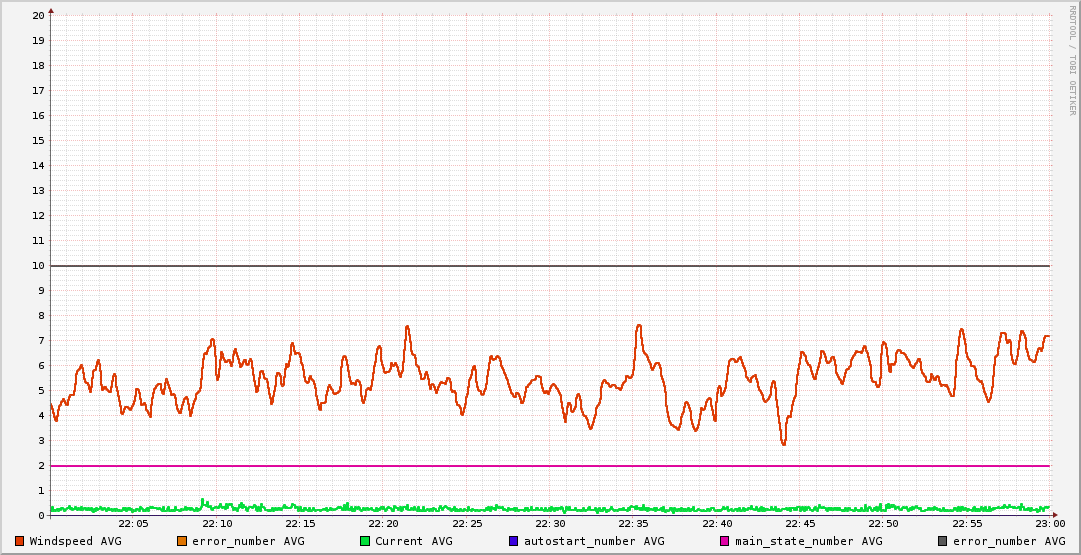This screenshot has height=555, width=1081.
Task: Click the green Current AVG legend swatch
Action: [365, 541]
